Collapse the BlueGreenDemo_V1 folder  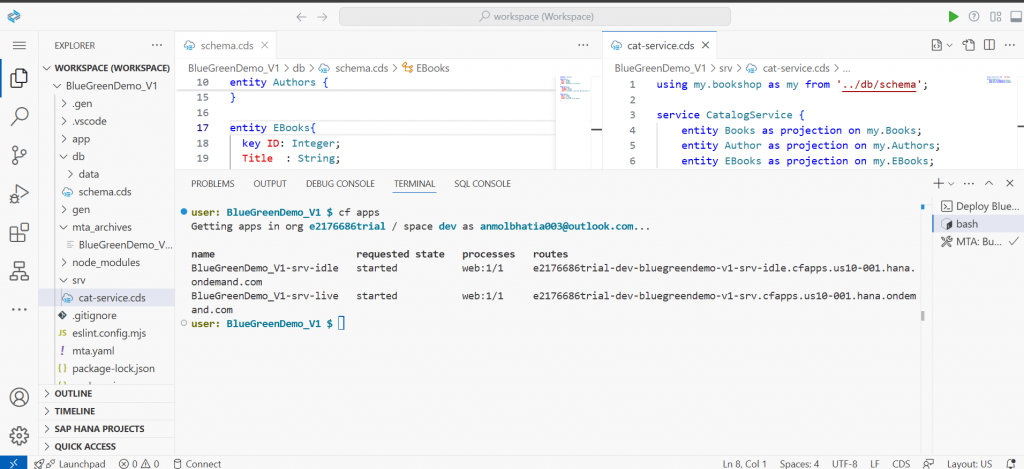point(107,86)
